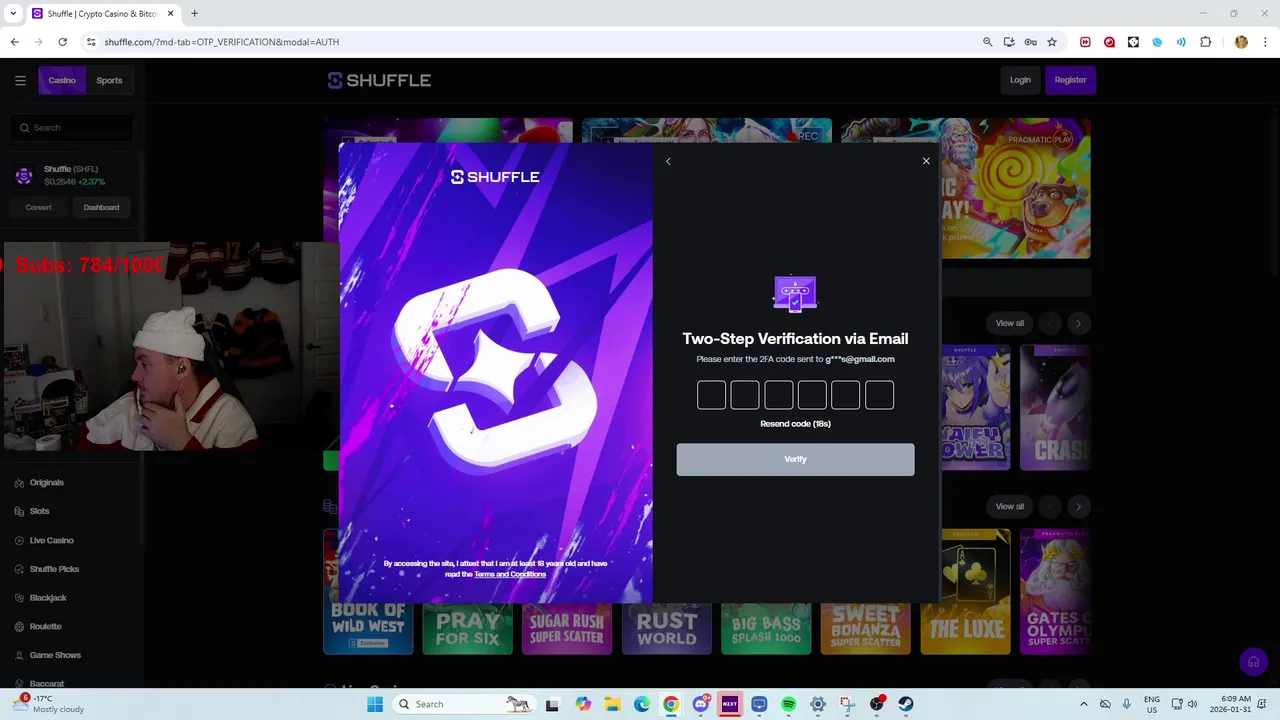Click the address bar URL
Viewport: 1280px width, 720px height.
tap(222, 42)
